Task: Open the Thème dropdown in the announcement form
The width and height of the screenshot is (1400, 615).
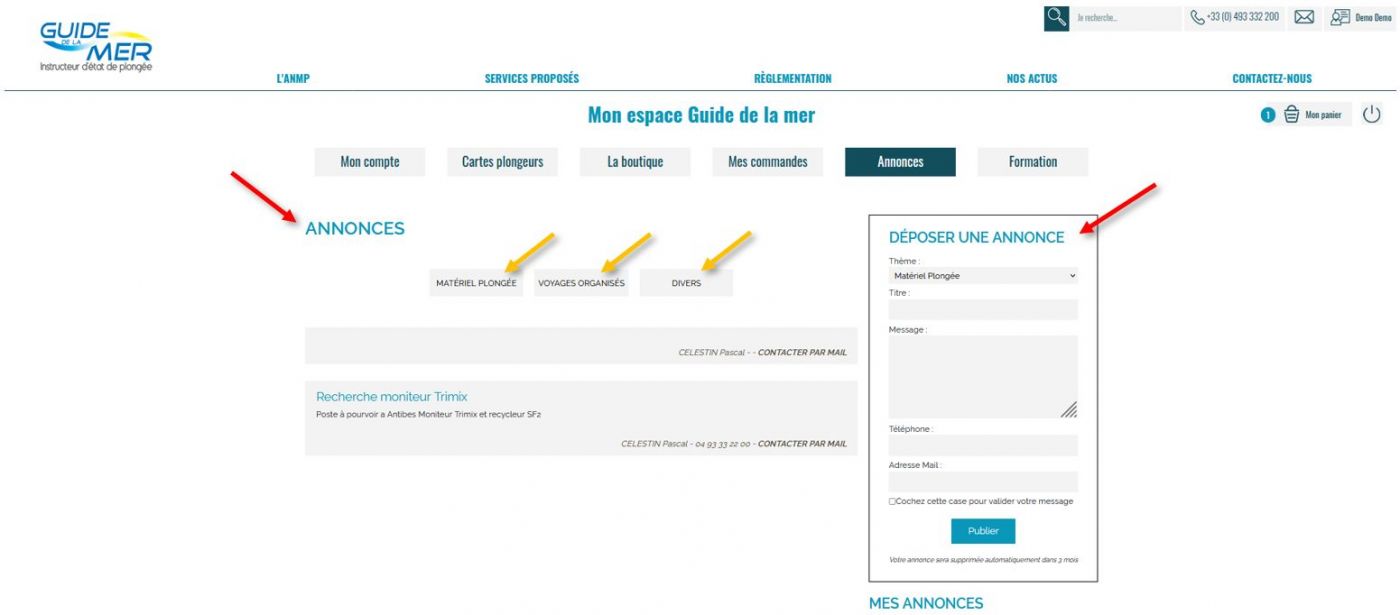Action: click(983, 276)
